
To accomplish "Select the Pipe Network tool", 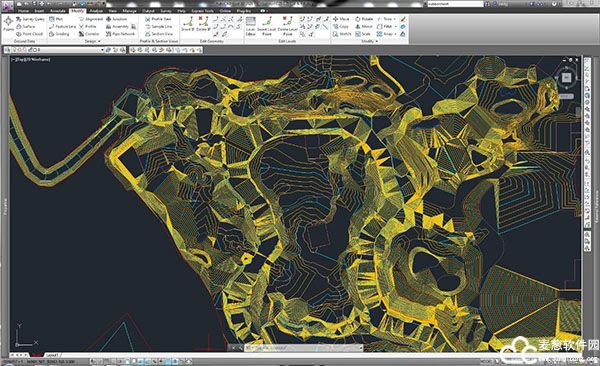I will (x=121, y=34).
